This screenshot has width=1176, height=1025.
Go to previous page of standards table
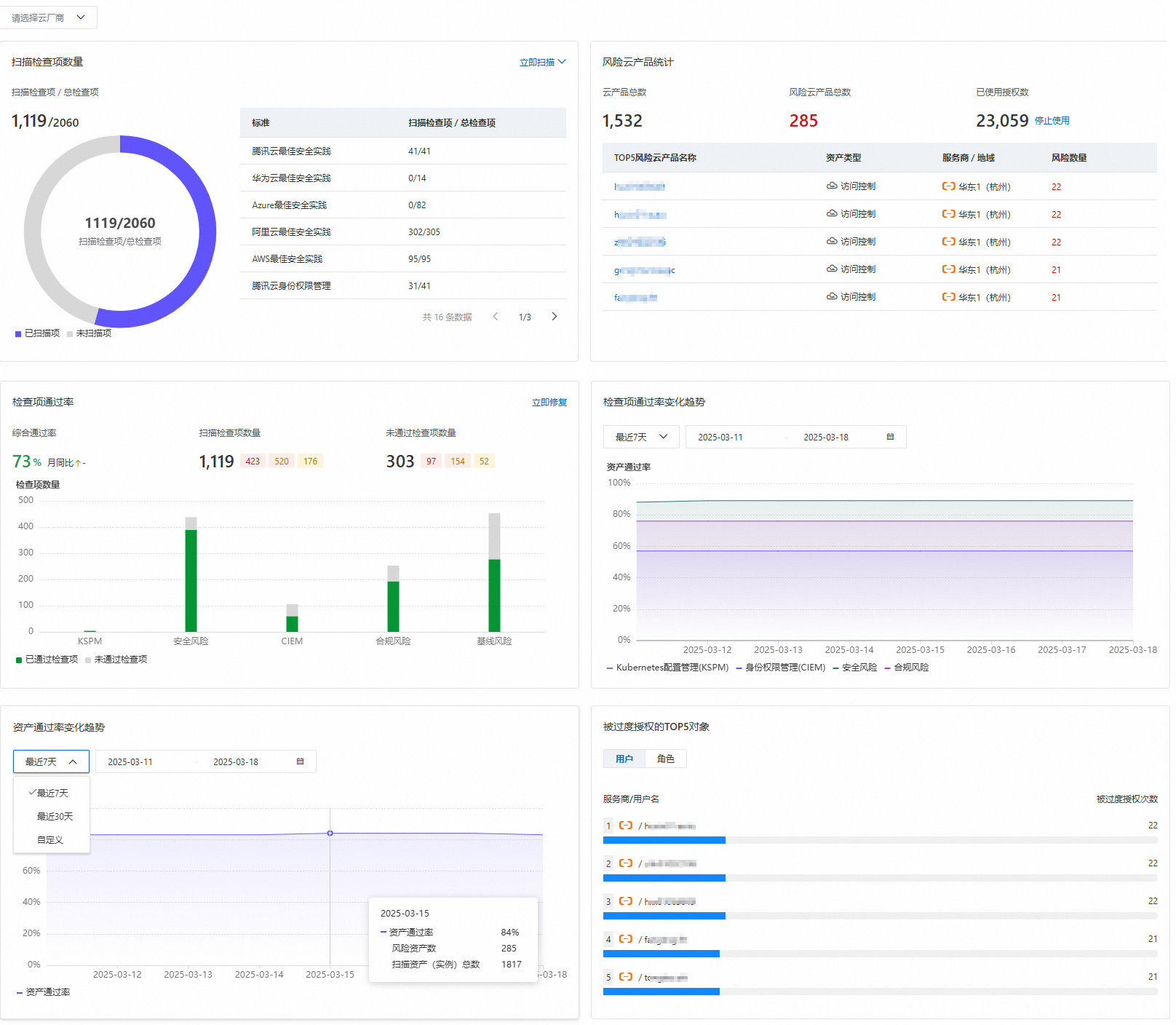[496, 317]
